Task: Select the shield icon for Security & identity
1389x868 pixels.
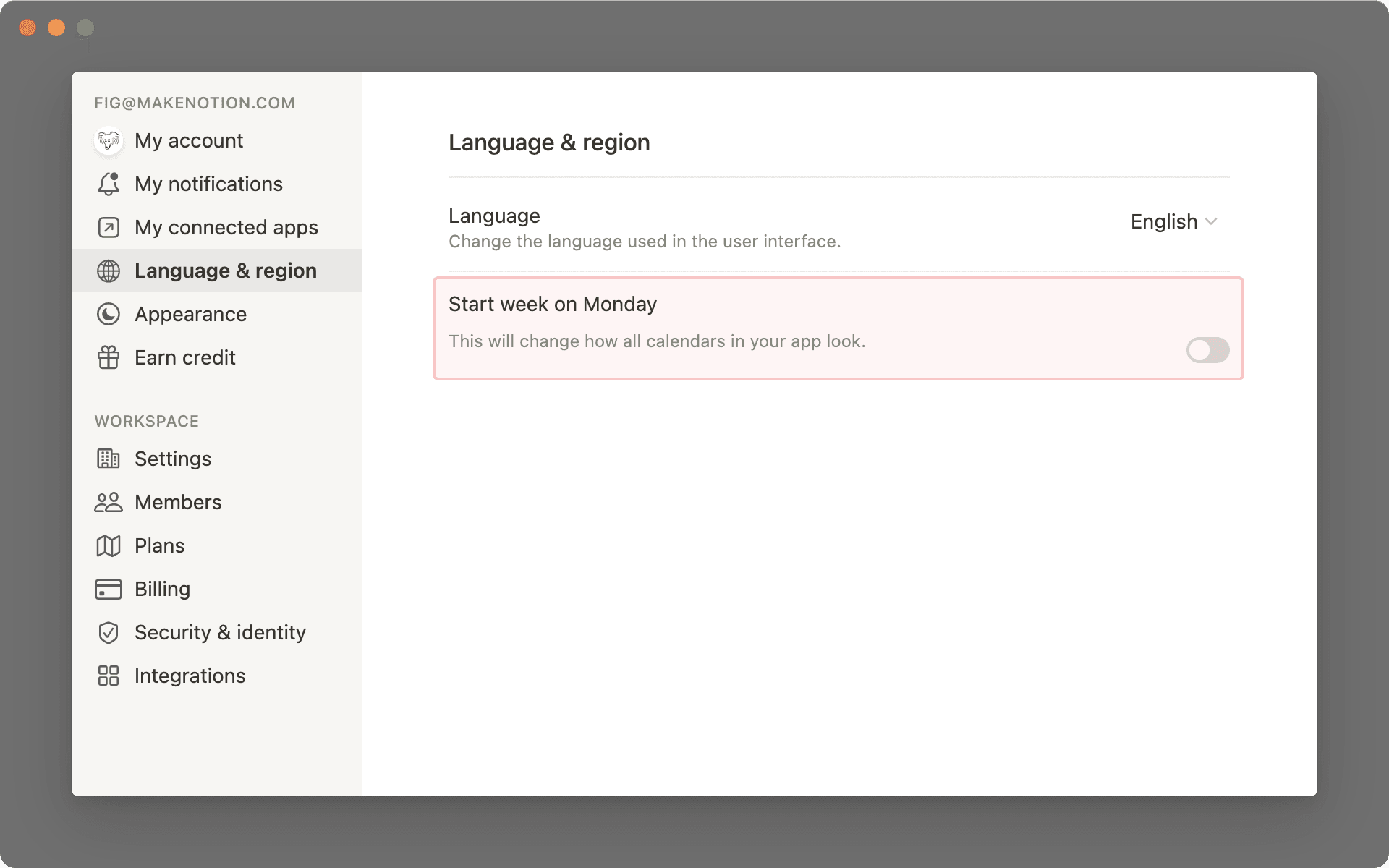Action: [108, 632]
